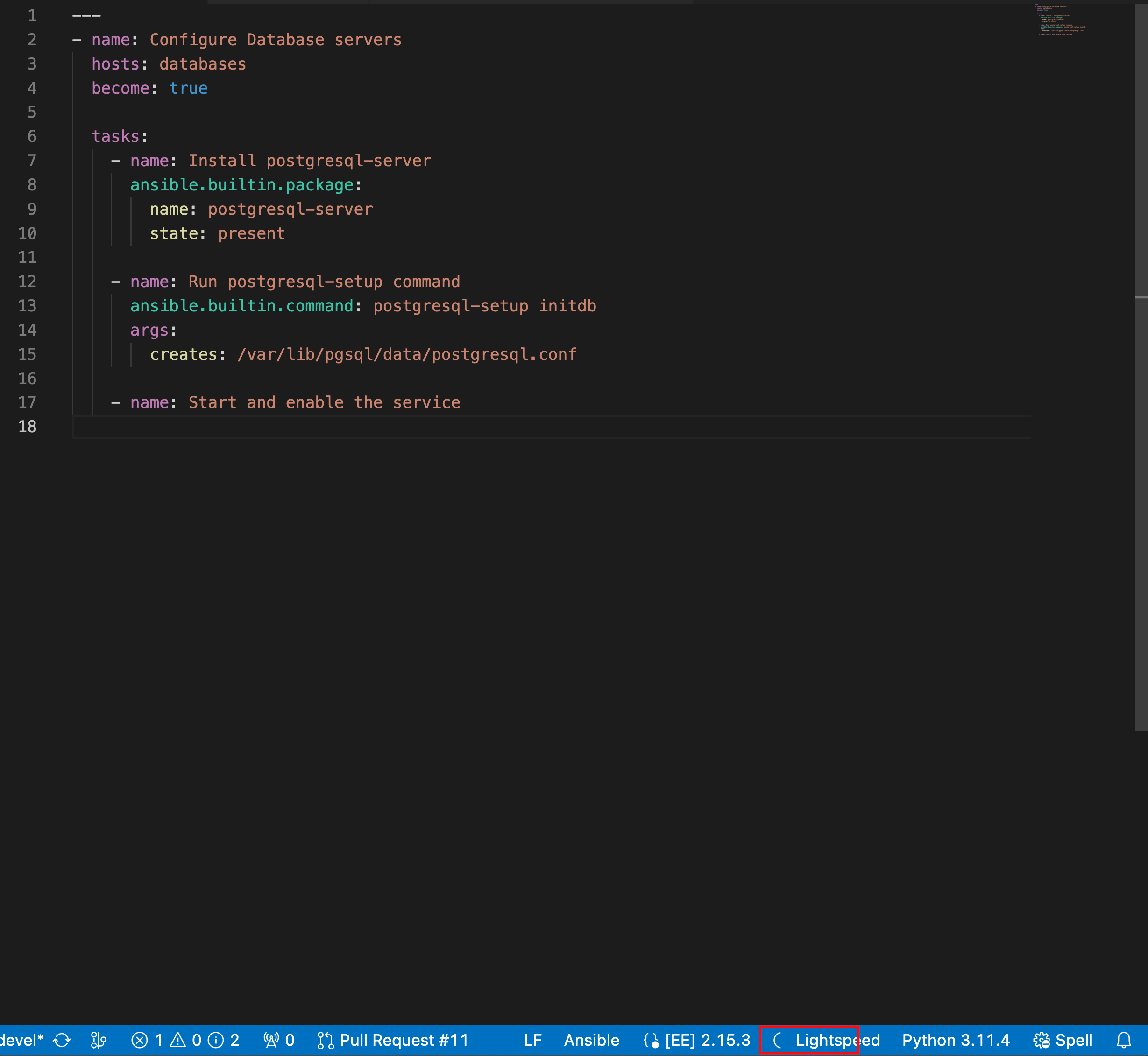Click the ansible.builtin.command module text
The height and width of the screenshot is (1056, 1148).
[241, 306]
